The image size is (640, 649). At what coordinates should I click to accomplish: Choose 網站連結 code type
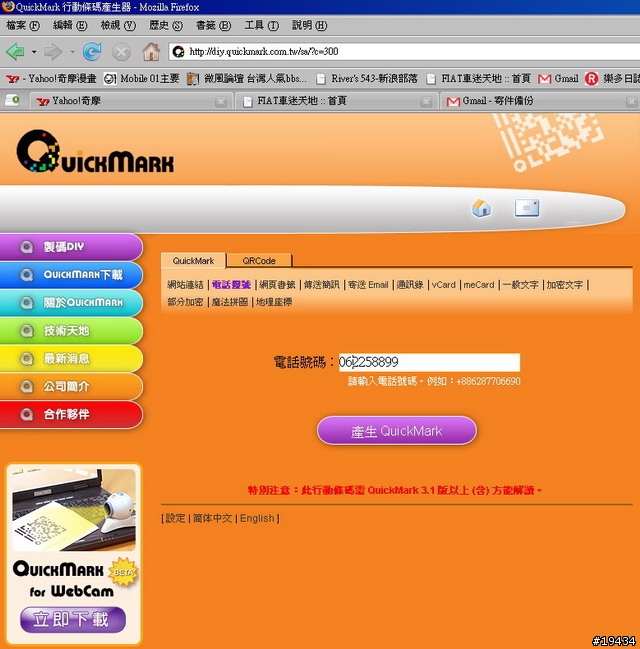(x=185, y=285)
